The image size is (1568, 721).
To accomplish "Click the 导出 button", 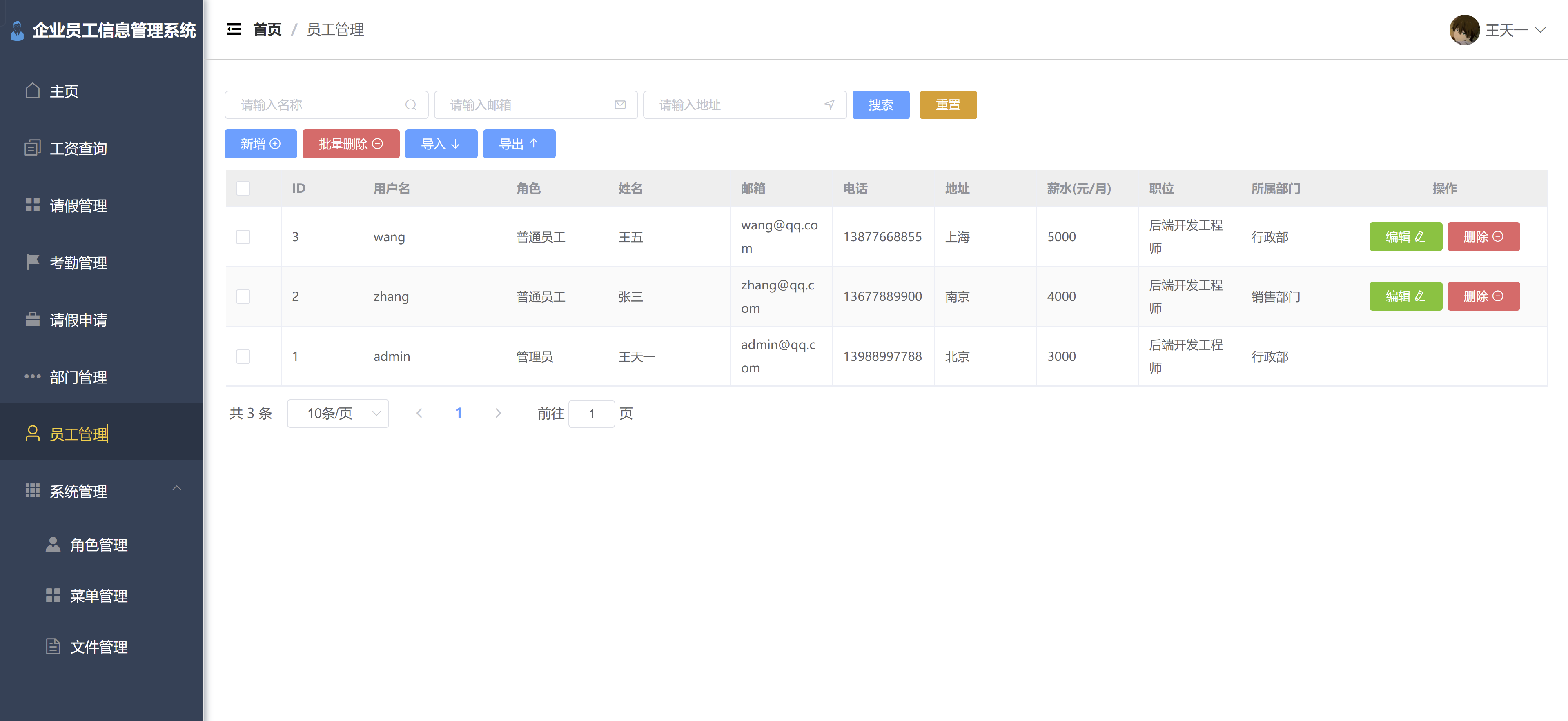I will (x=519, y=144).
